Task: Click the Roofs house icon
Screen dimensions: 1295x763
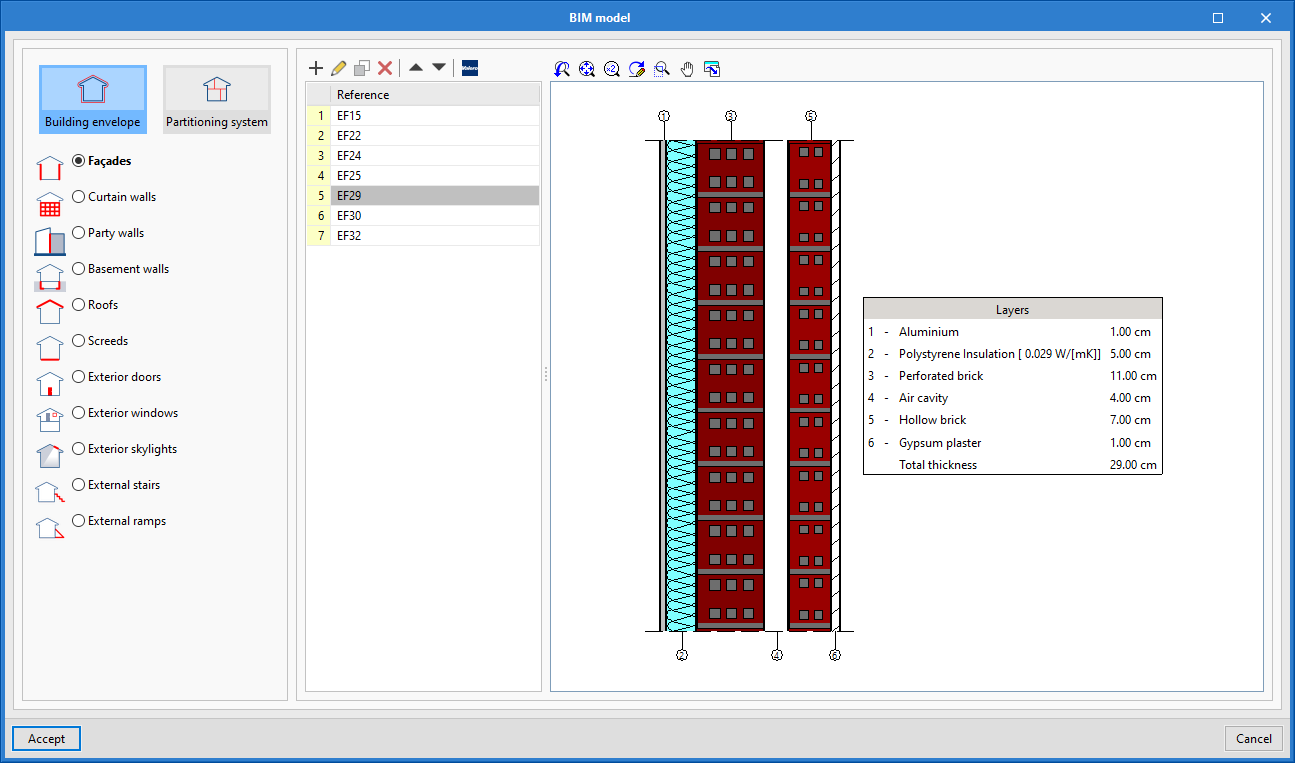Action: click(x=50, y=311)
